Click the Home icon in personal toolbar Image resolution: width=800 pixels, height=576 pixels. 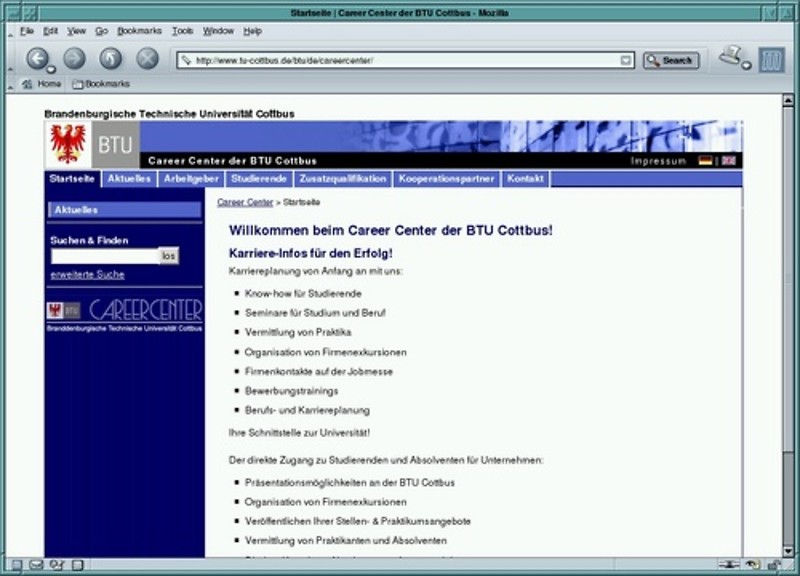27,84
